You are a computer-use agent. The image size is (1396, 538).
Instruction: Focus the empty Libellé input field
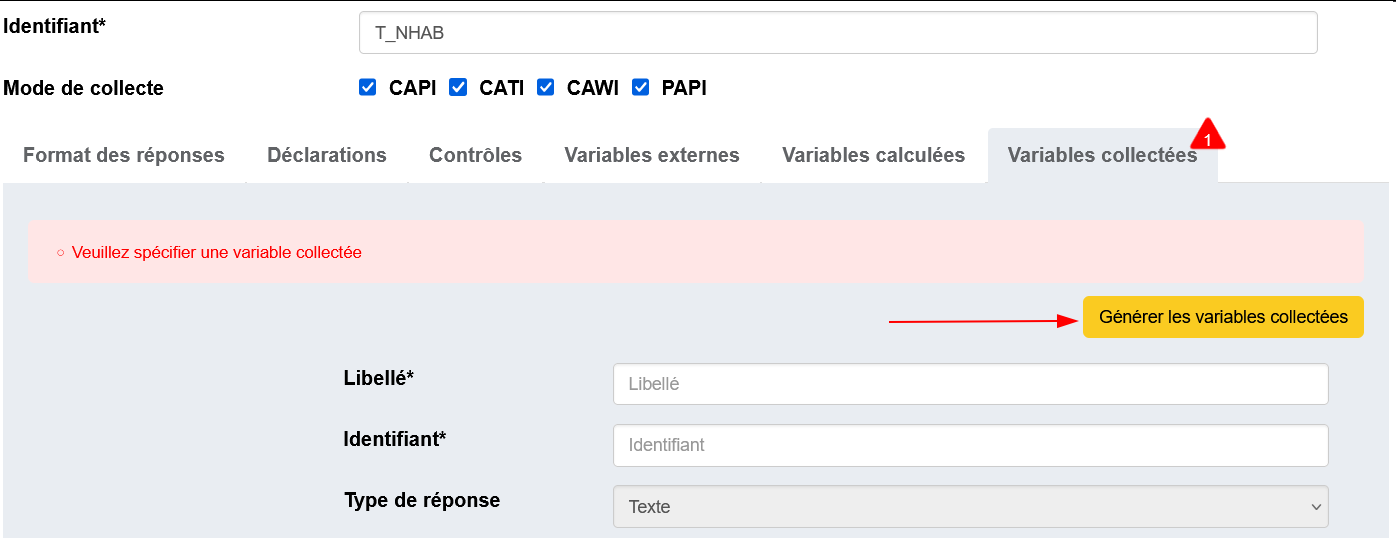point(970,384)
